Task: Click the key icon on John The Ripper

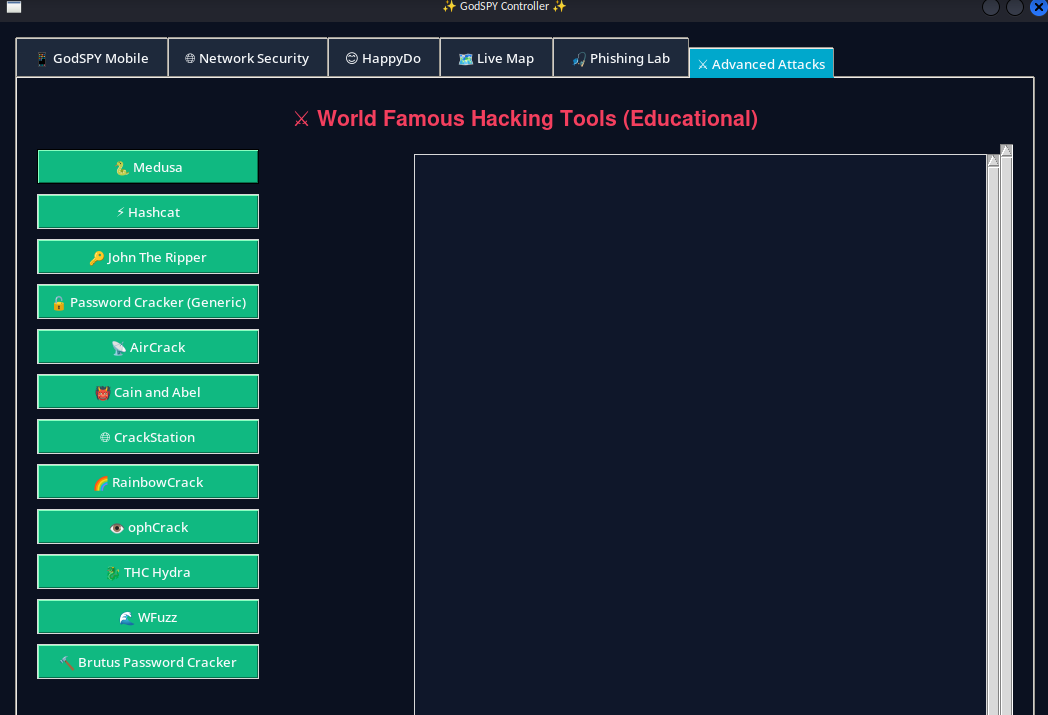Action: coord(97,258)
